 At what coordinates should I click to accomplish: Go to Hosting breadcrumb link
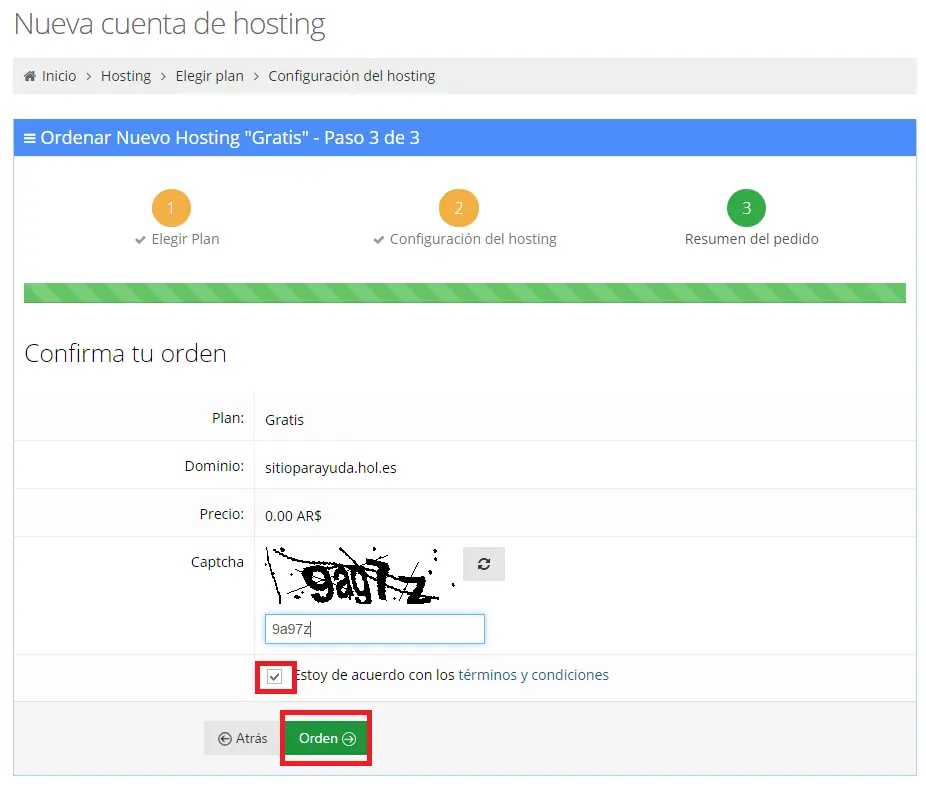point(126,76)
